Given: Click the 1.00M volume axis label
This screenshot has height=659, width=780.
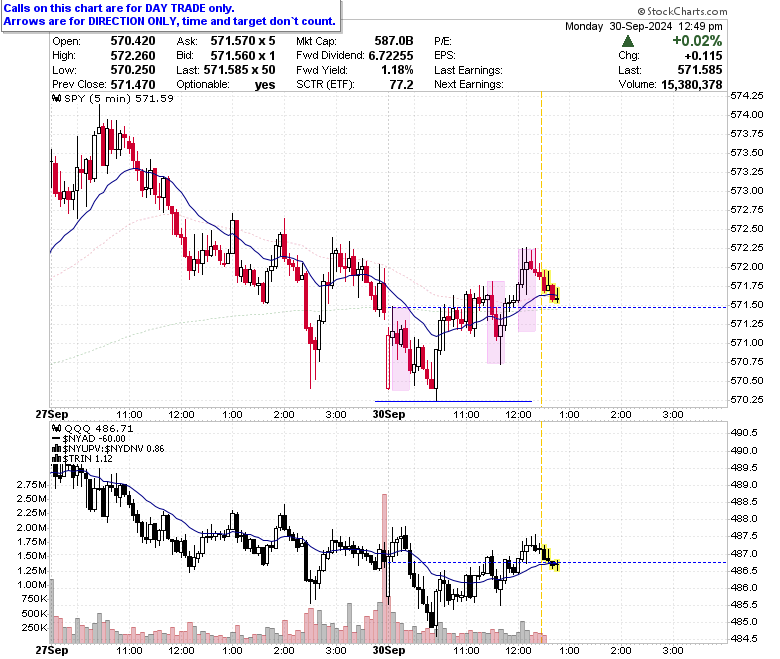Looking at the screenshot, I should [x=32, y=585].
